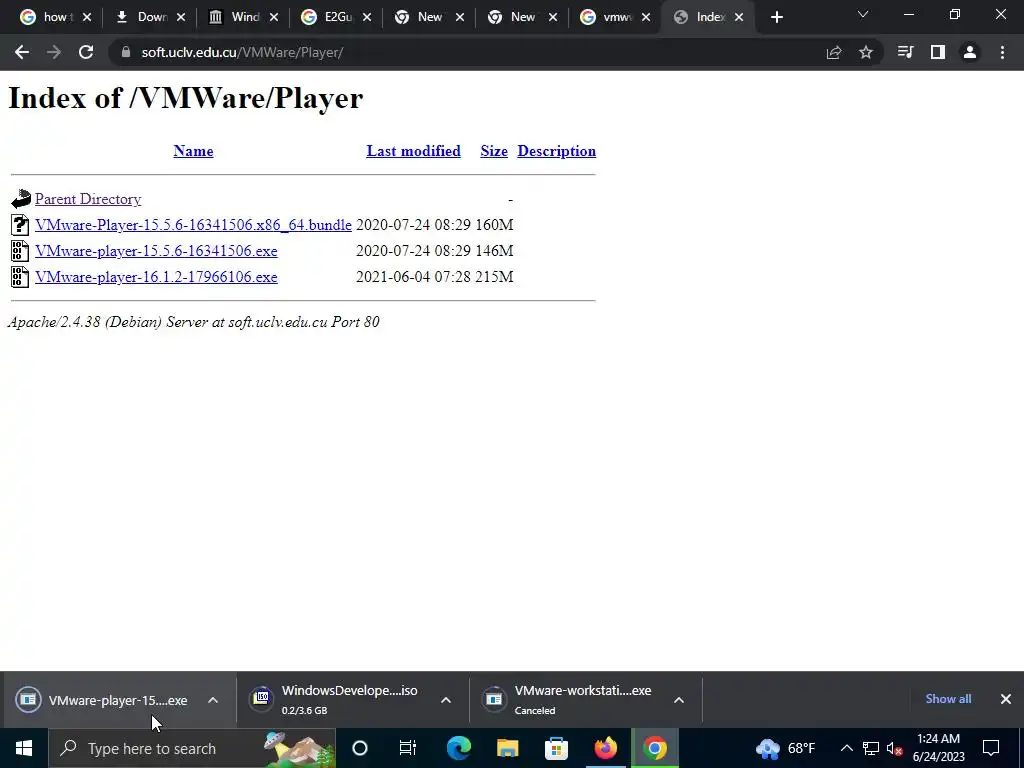Show hidden system tray icons

[x=846, y=748]
